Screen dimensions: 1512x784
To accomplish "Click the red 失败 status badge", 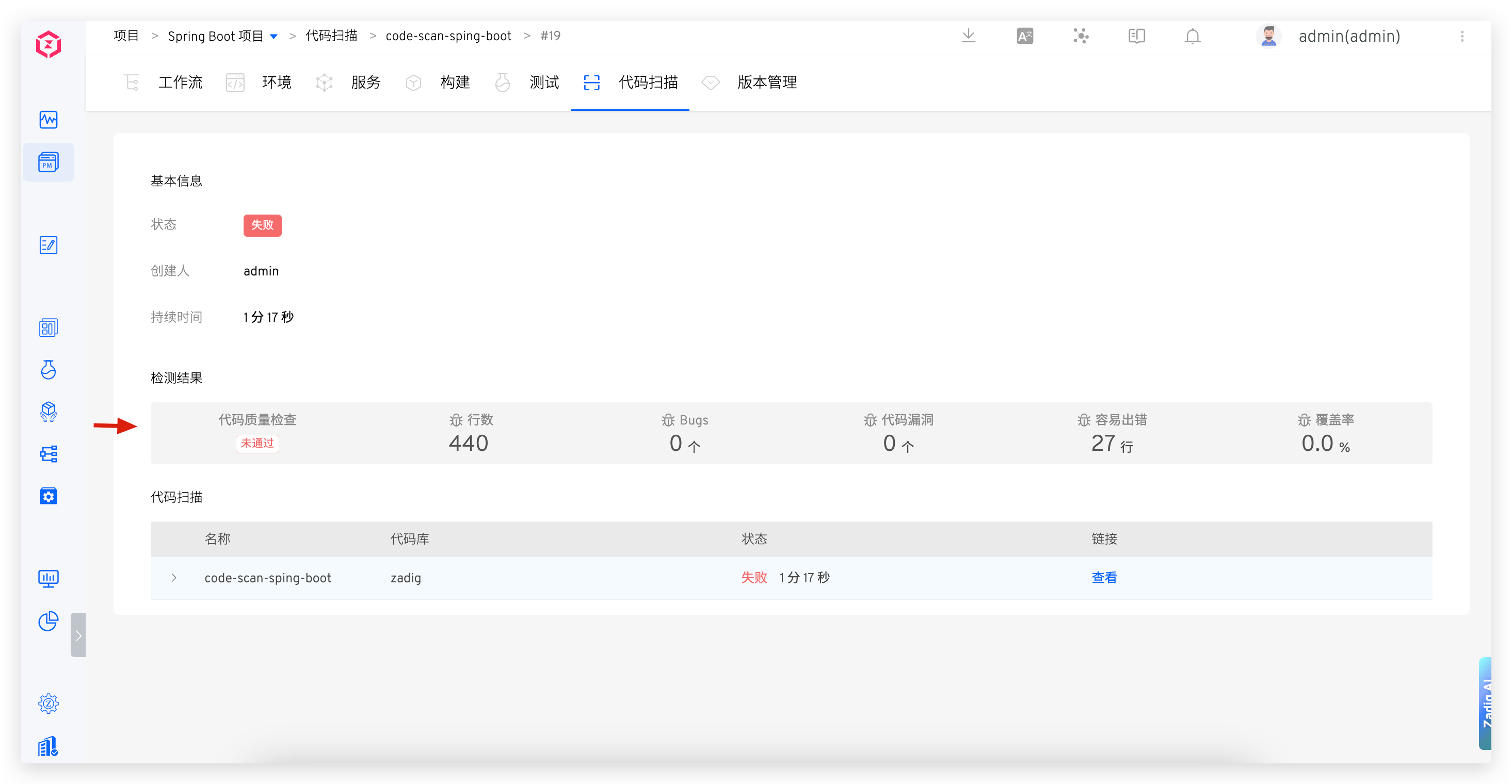I will (x=262, y=225).
